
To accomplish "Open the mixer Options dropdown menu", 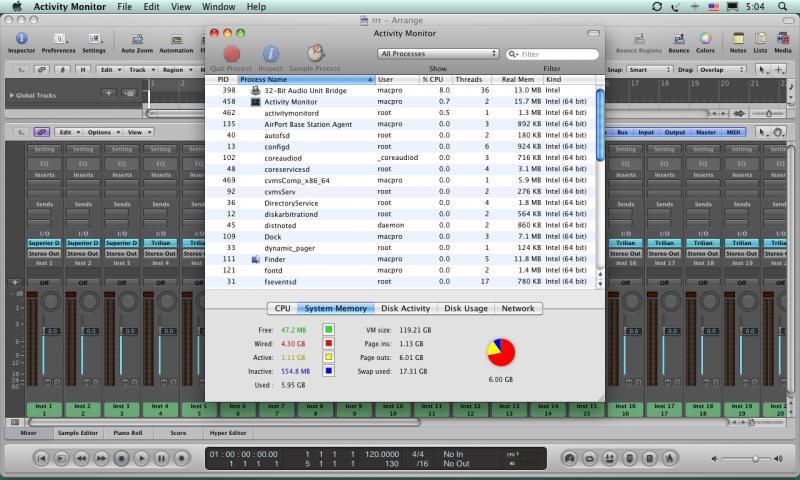I will pos(102,132).
